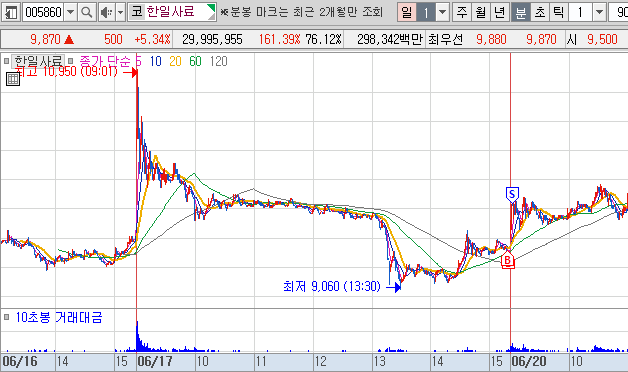Click the 한일사료 chart legend label

click(38, 61)
